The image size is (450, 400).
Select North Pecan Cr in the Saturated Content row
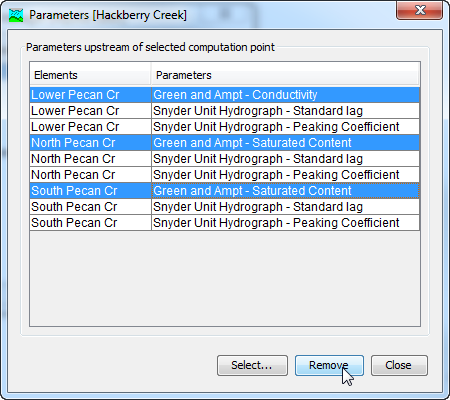(x=91, y=143)
